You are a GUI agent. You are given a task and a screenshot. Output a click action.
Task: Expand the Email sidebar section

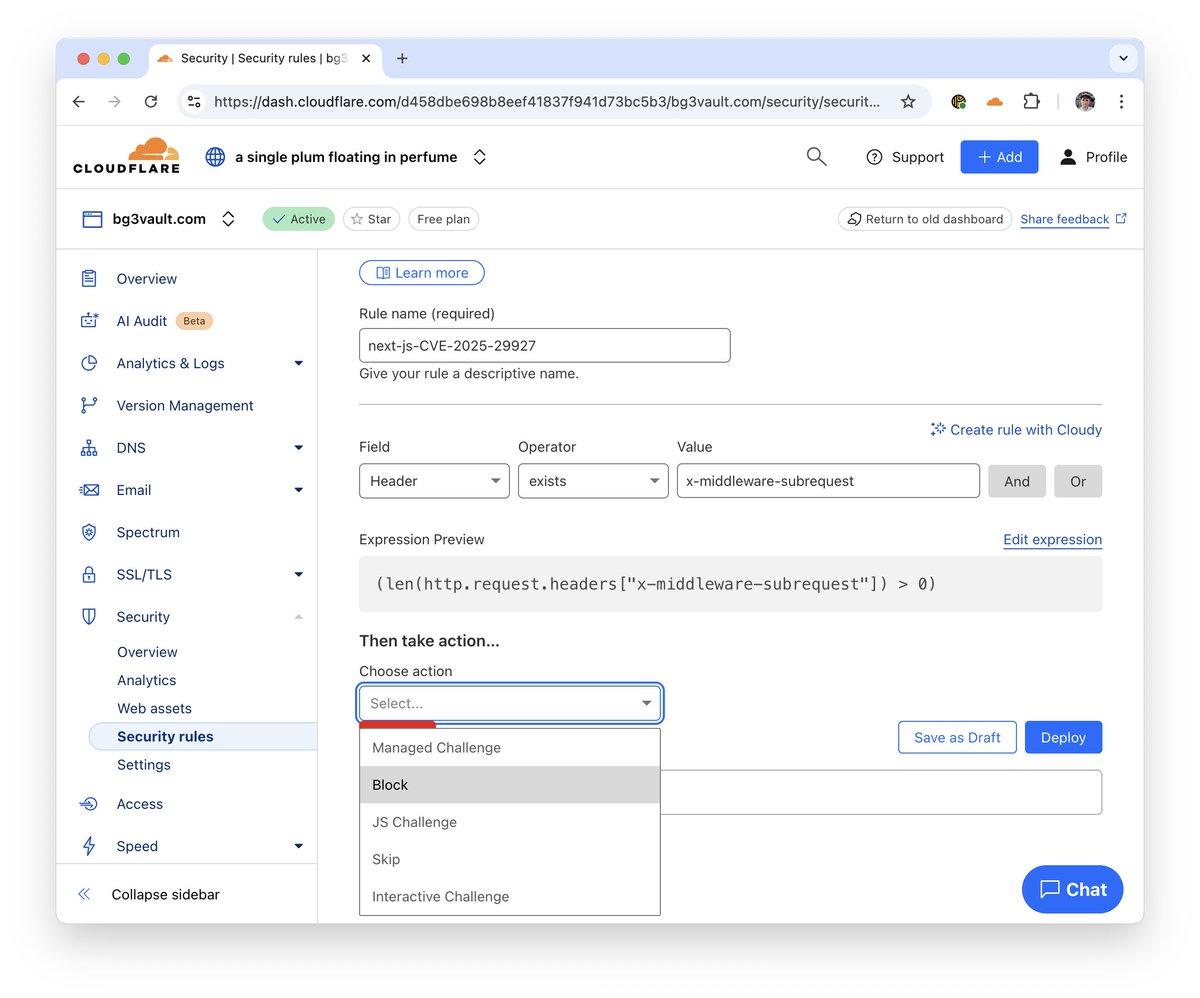(298, 490)
